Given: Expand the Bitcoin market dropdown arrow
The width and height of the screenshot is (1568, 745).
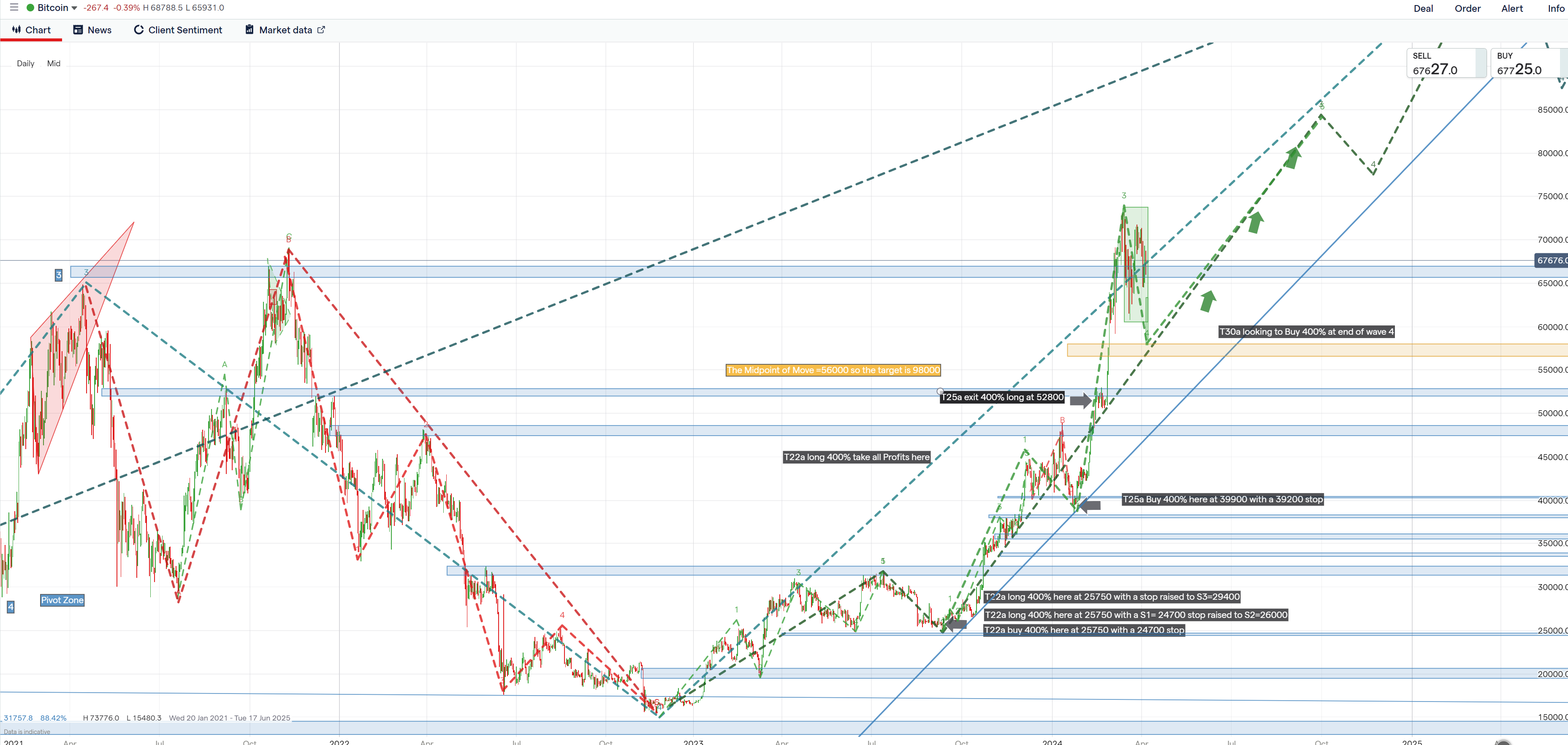Looking at the screenshot, I should click(74, 8).
